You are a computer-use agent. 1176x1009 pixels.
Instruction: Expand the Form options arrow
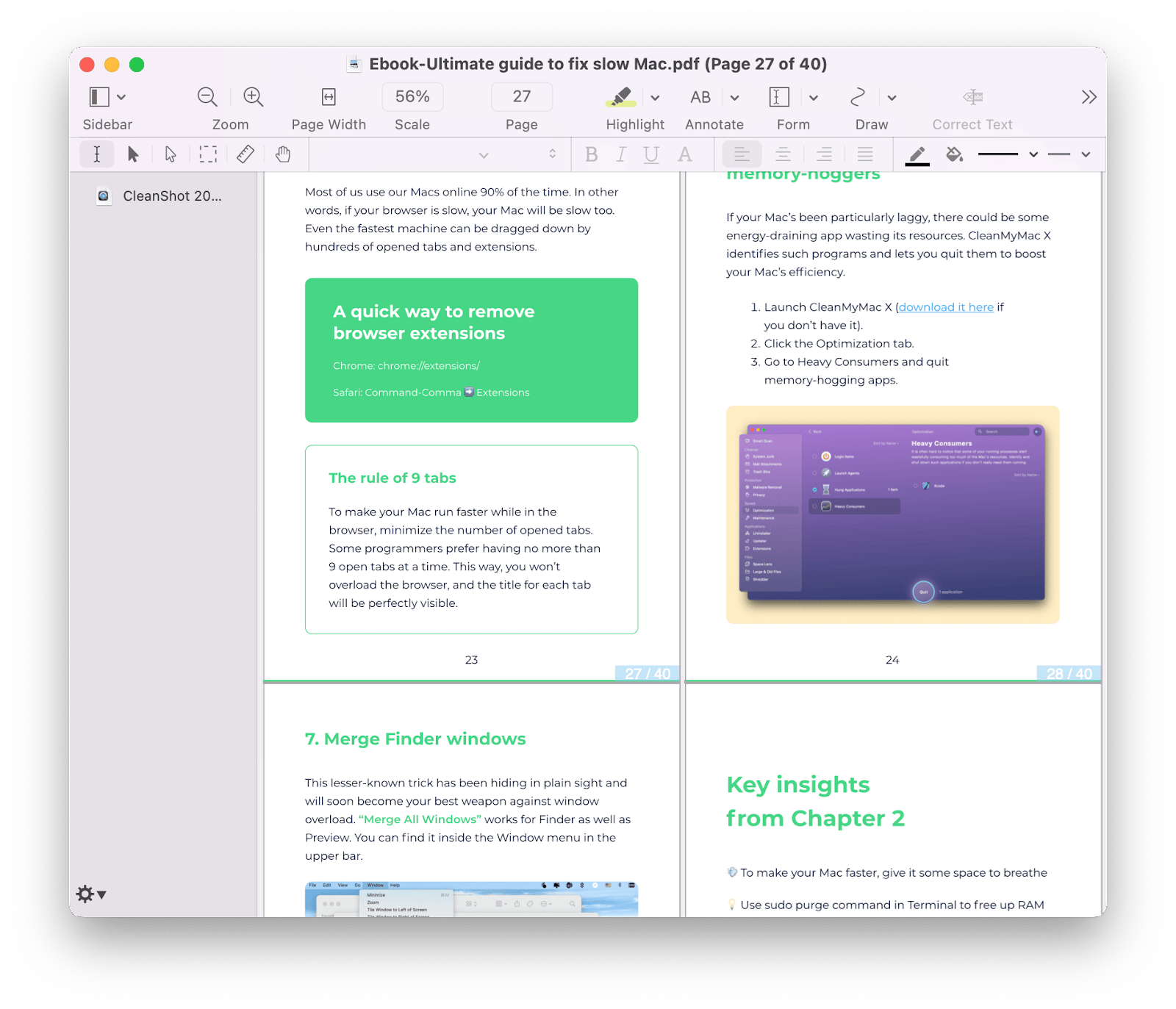[814, 98]
